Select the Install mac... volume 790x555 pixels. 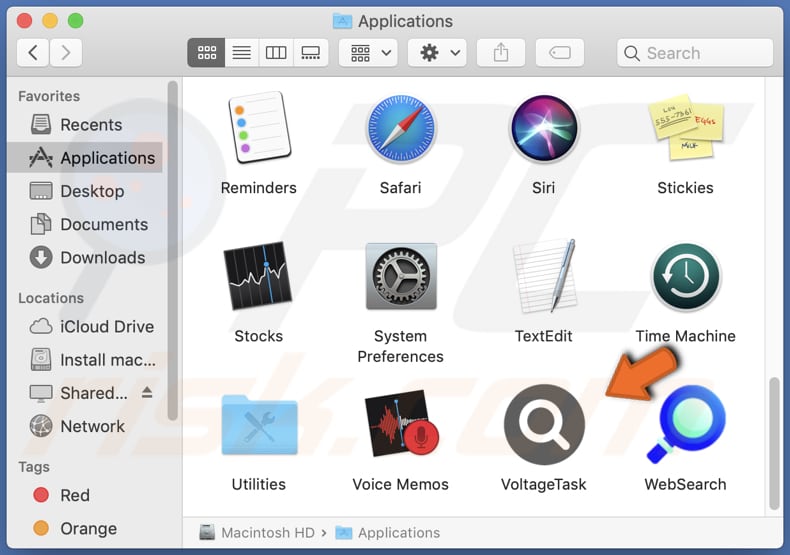85,360
